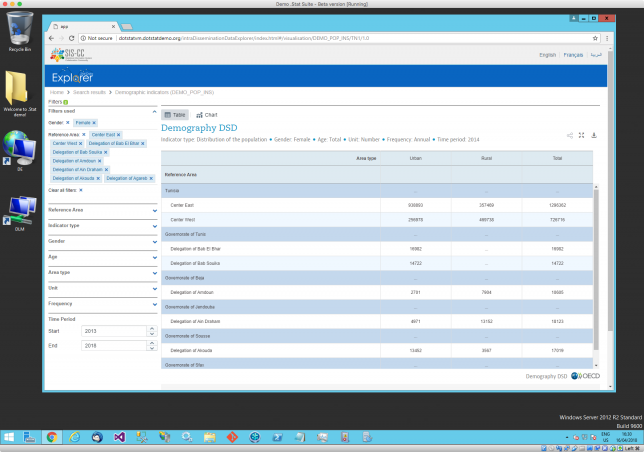Remove the Delegation of Amdoun chip

coord(99,161)
